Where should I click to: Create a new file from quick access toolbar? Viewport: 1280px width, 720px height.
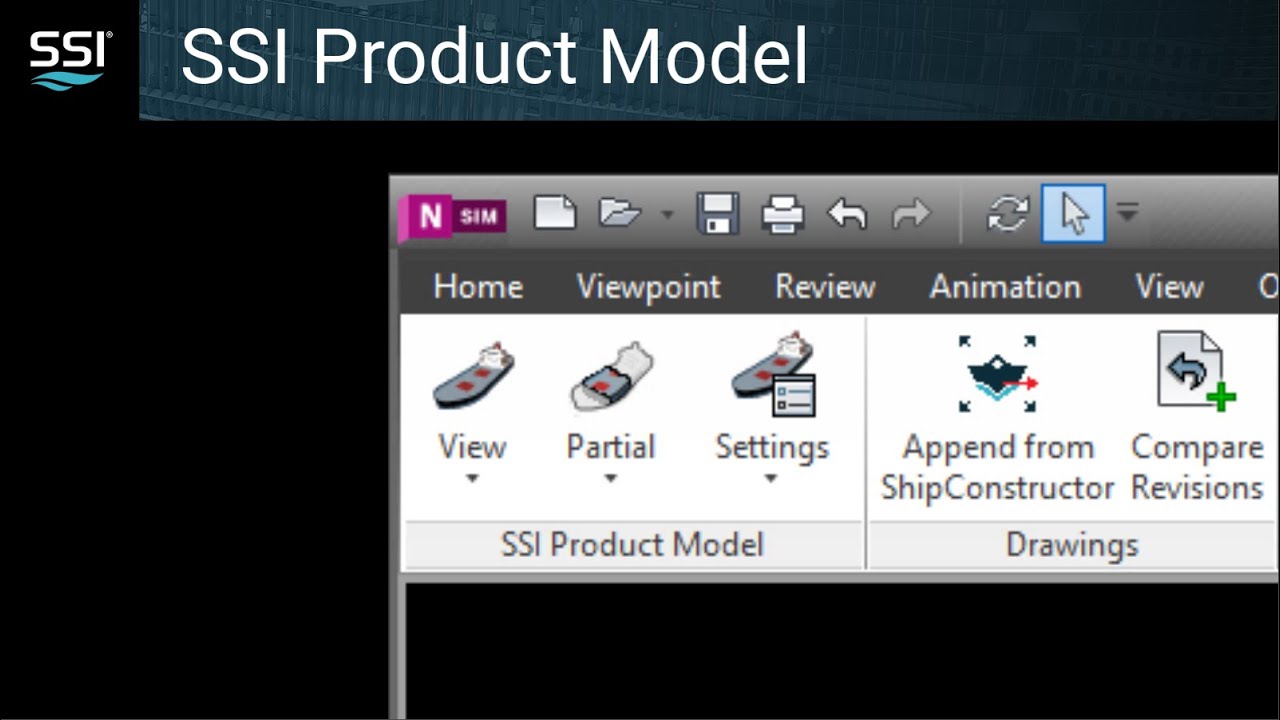[555, 213]
